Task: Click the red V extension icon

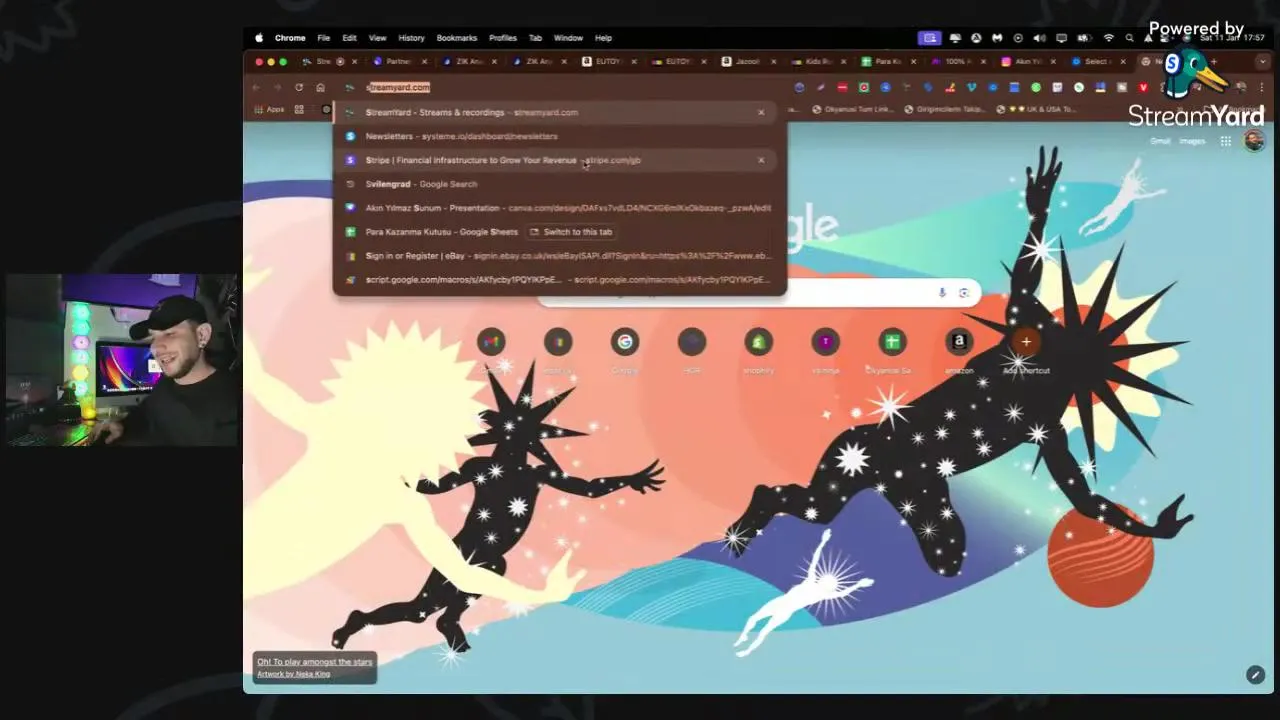Action: 1143,87
